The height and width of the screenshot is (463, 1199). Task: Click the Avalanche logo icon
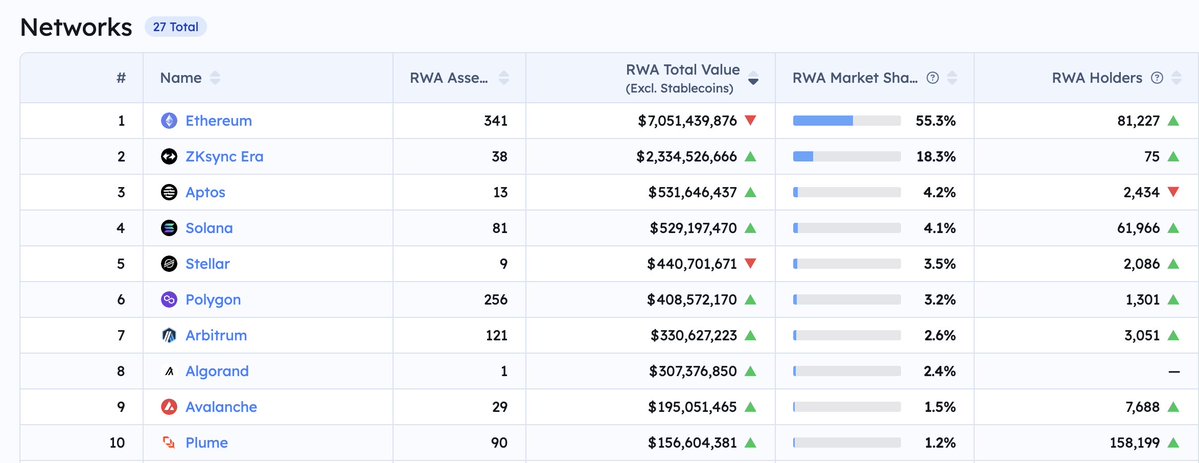(x=169, y=407)
